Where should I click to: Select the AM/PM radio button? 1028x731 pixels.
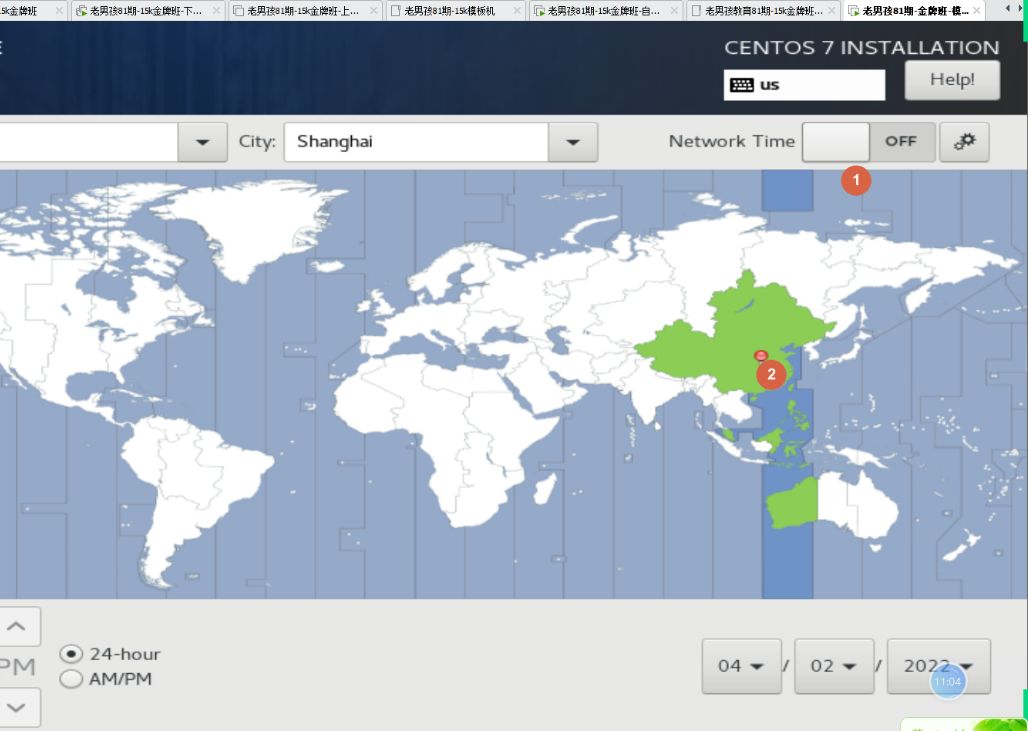click(x=71, y=679)
